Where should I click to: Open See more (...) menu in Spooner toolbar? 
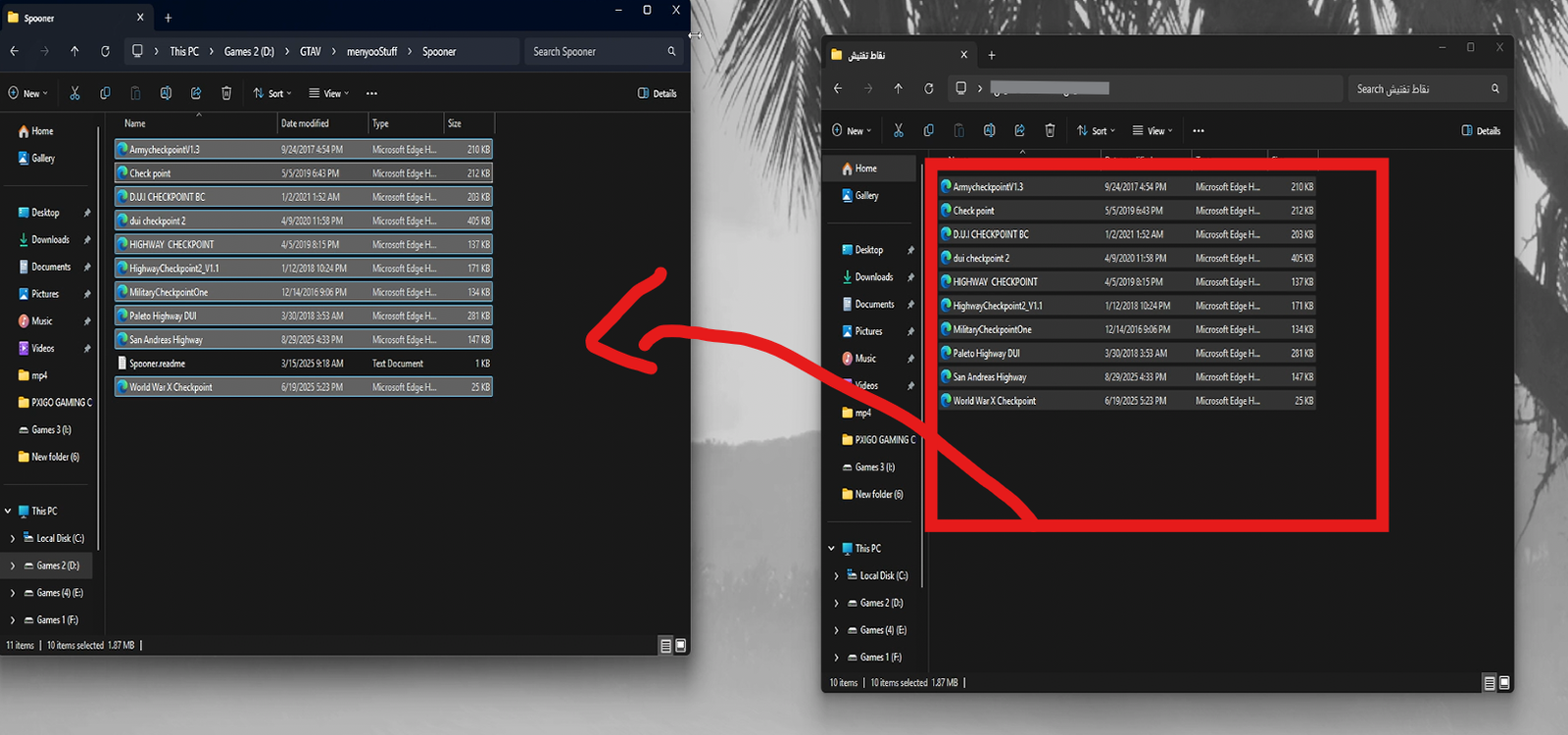click(371, 93)
